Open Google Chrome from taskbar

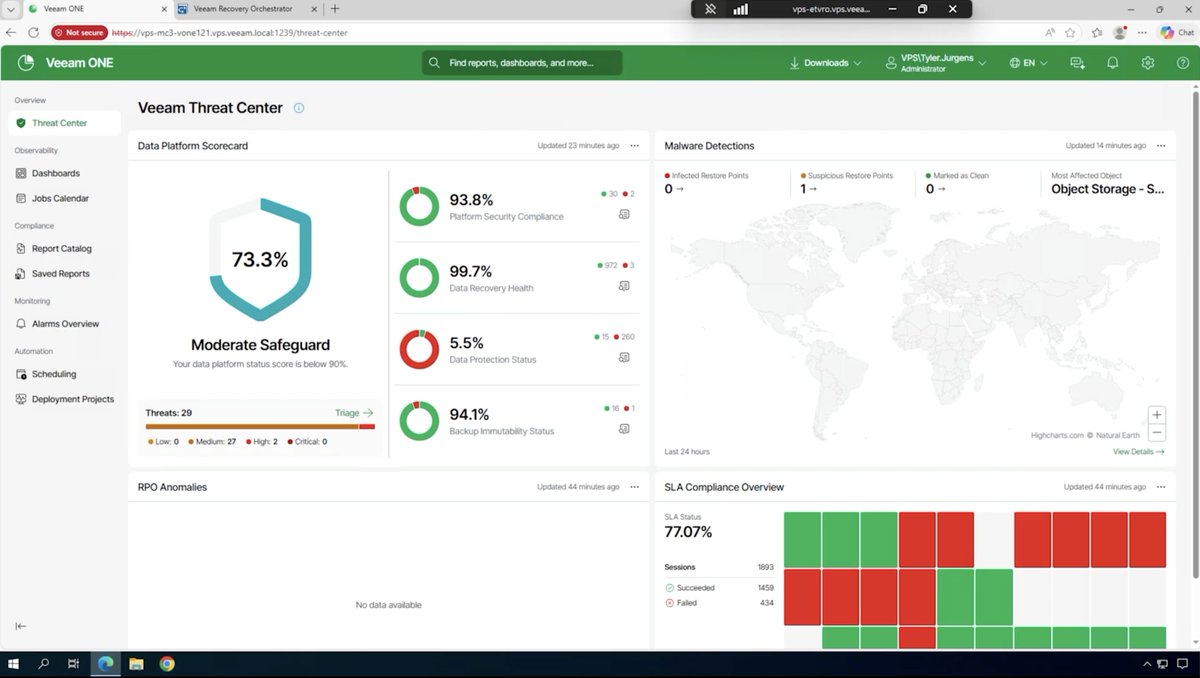click(167, 664)
